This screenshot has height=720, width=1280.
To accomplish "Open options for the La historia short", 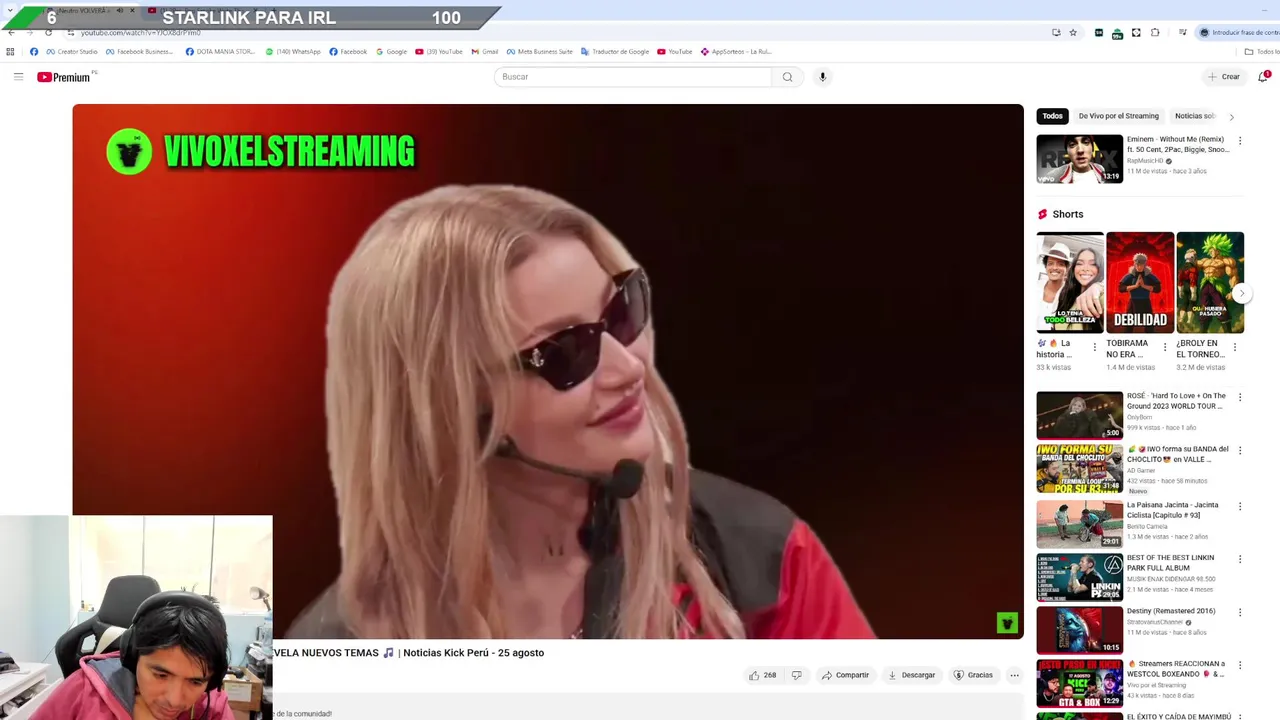I will click(1094, 347).
